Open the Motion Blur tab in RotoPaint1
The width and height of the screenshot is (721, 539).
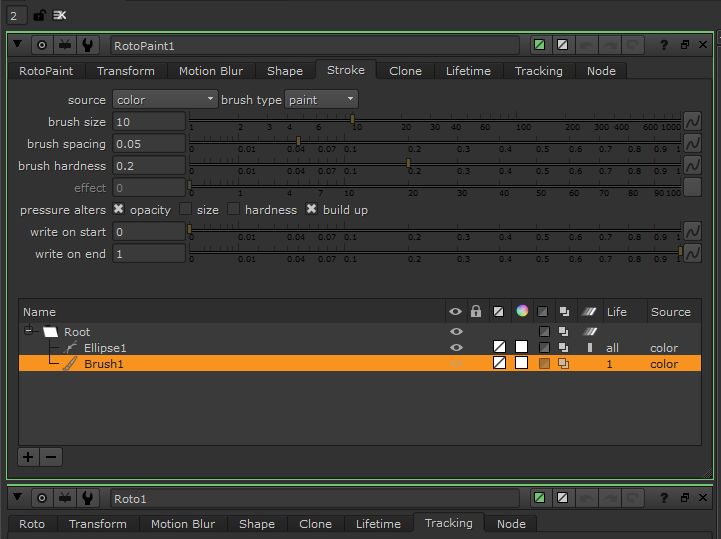pyautogui.click(x=211, y=71)
